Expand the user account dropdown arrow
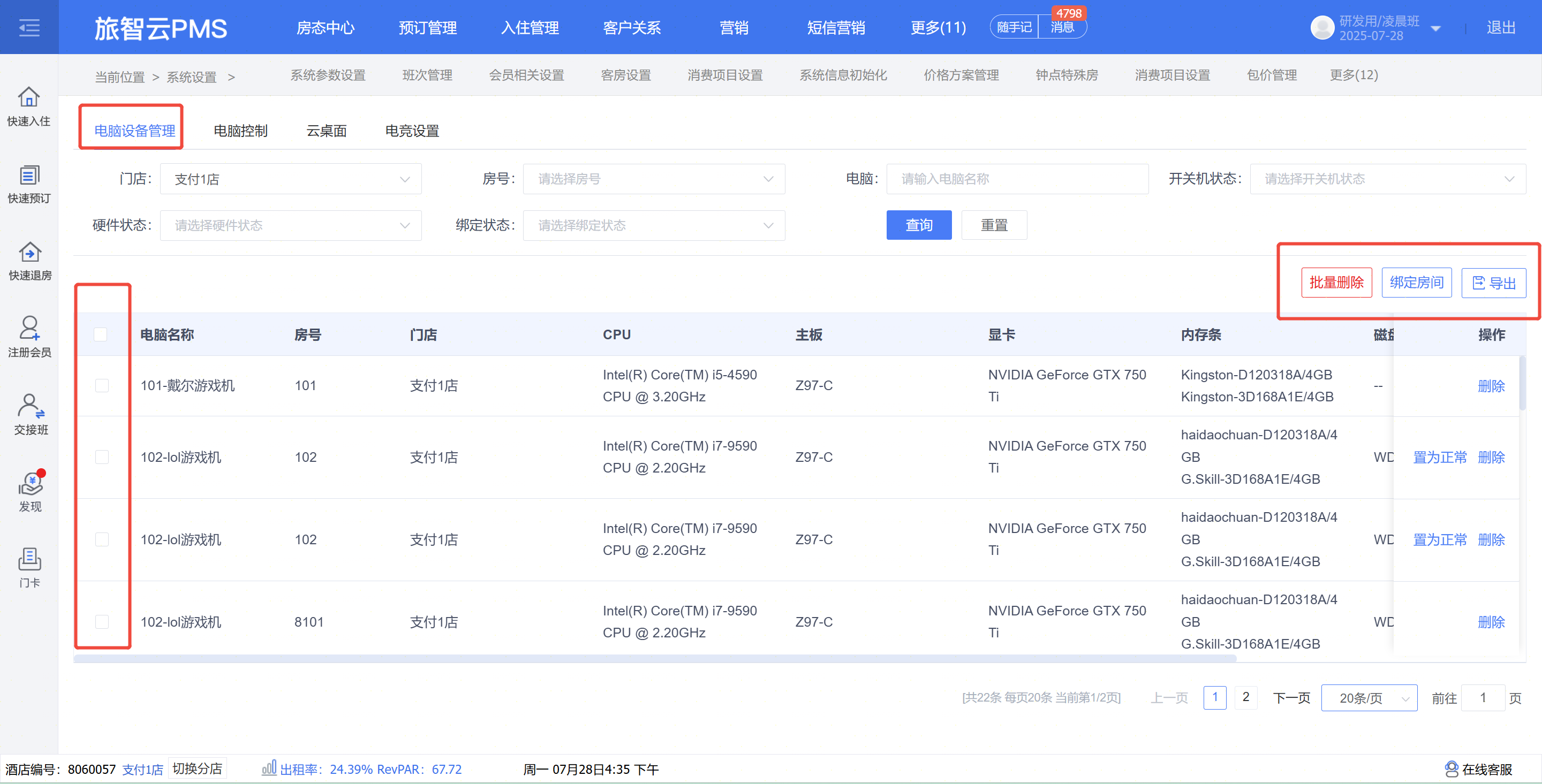 pyautogui.click(x=1435, y=28)
